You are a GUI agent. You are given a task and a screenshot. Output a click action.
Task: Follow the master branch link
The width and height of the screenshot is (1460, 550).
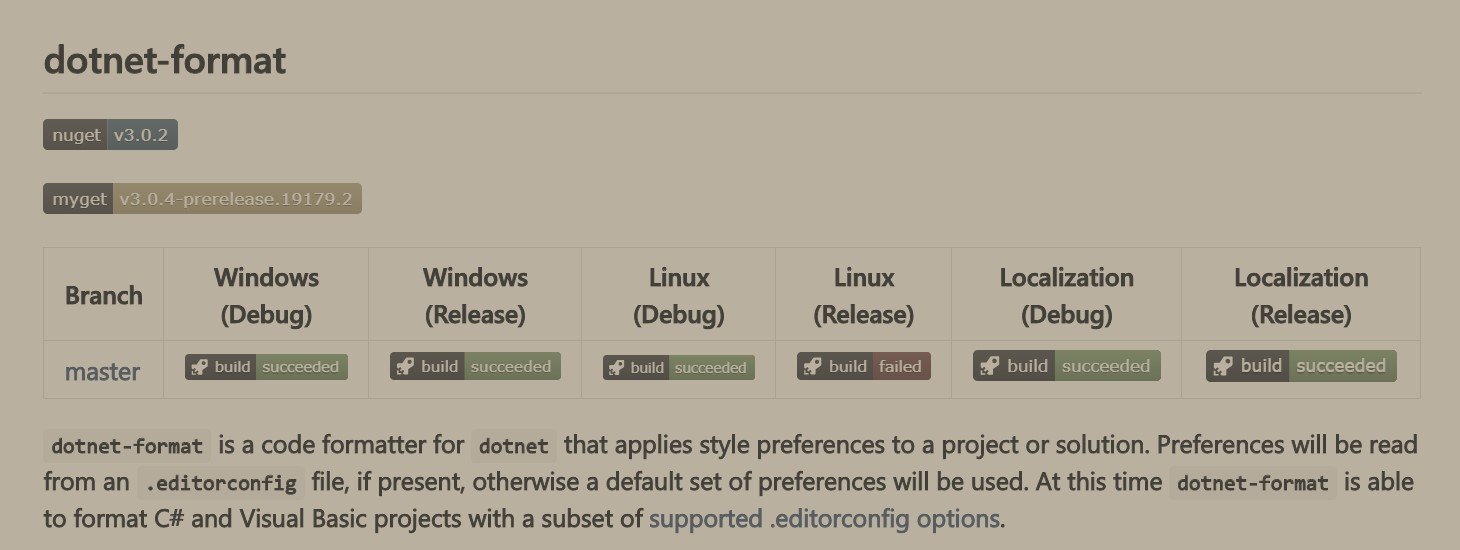point(102,372)
